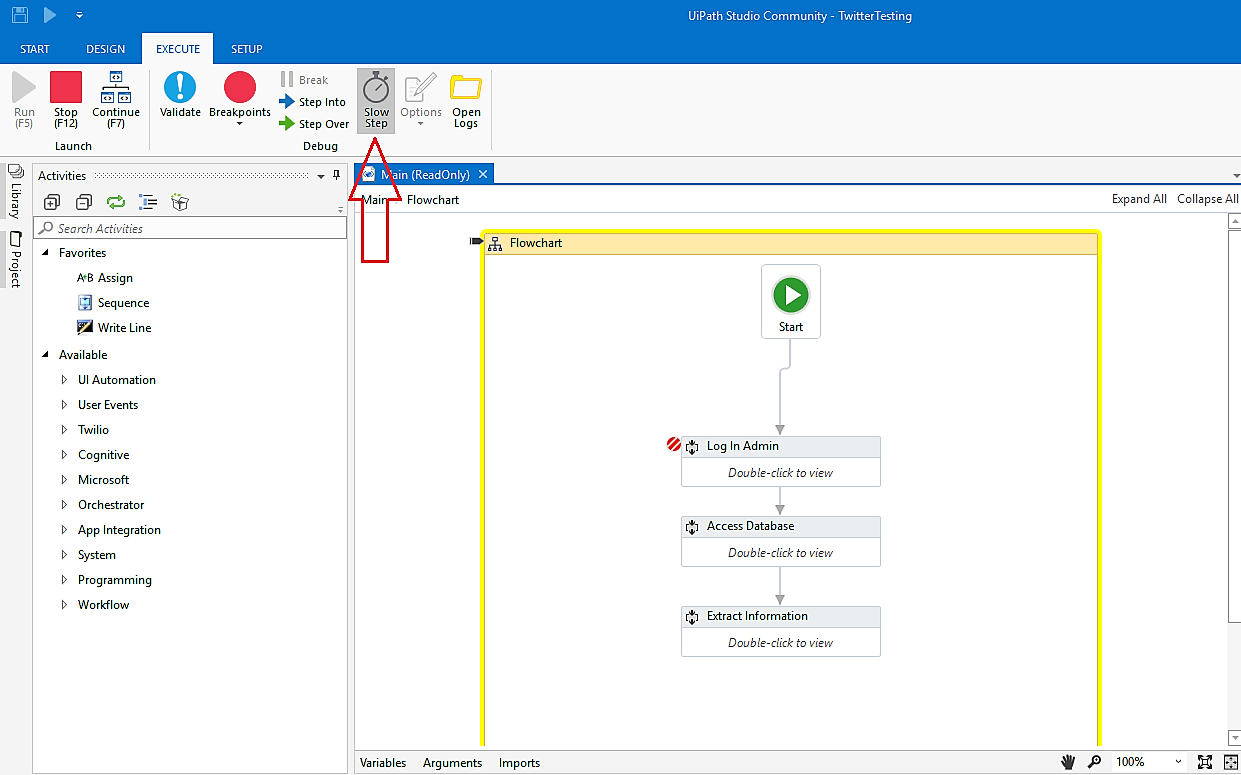
Task: Validate the workflow
Action: click(x=180, y=96)
